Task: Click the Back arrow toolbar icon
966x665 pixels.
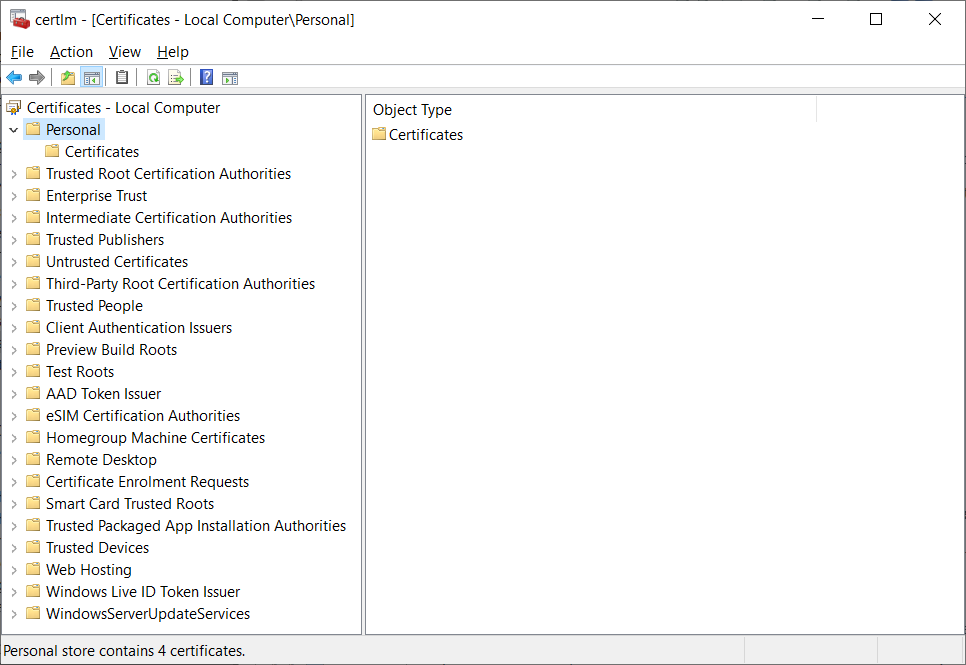Action: click(x=14, y=78)
